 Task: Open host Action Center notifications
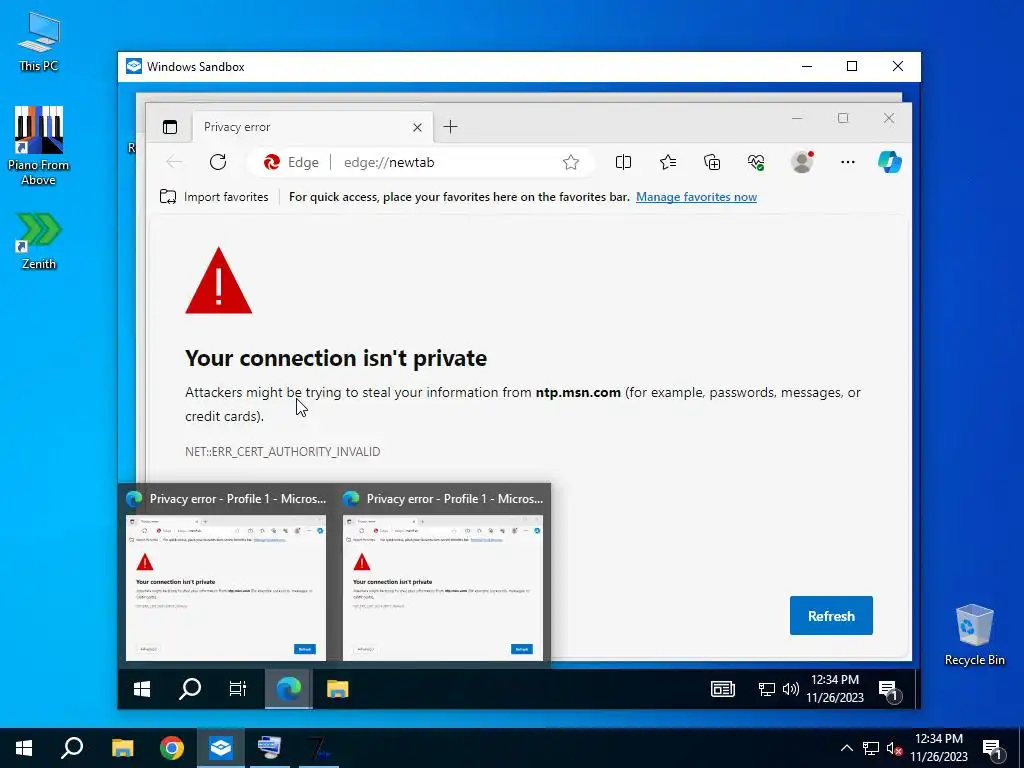coord(993,749)
